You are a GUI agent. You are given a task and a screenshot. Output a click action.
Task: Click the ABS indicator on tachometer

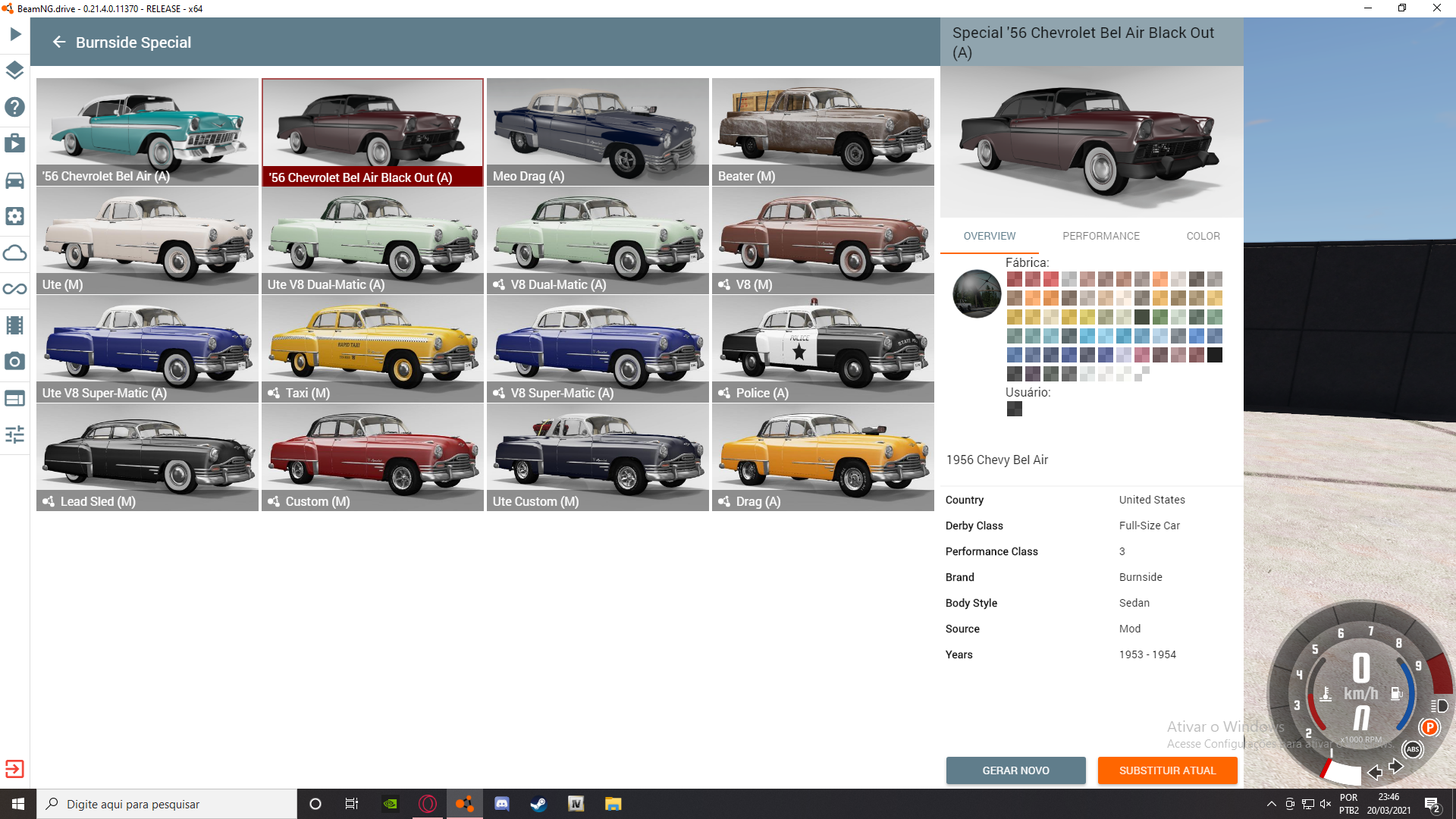[1413, 749]
